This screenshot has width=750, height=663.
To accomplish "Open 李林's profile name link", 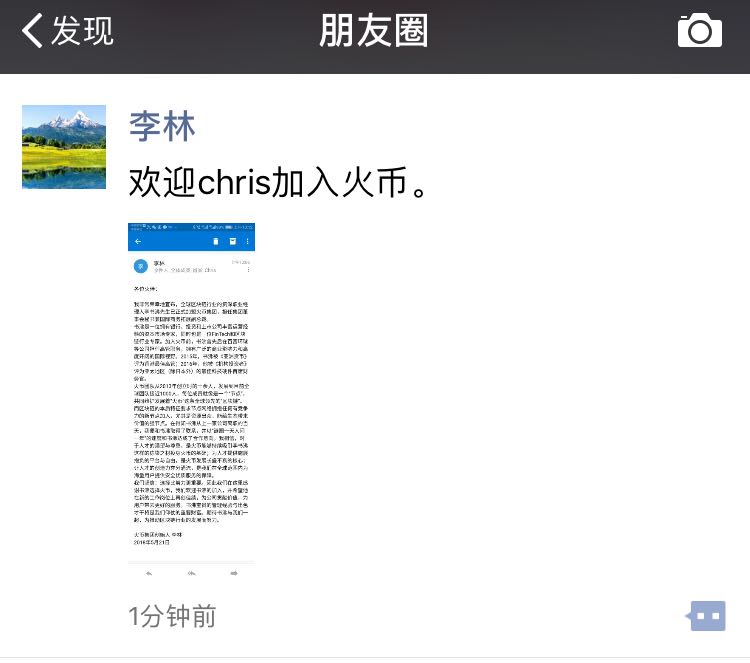I will click(x=162, y=126).
